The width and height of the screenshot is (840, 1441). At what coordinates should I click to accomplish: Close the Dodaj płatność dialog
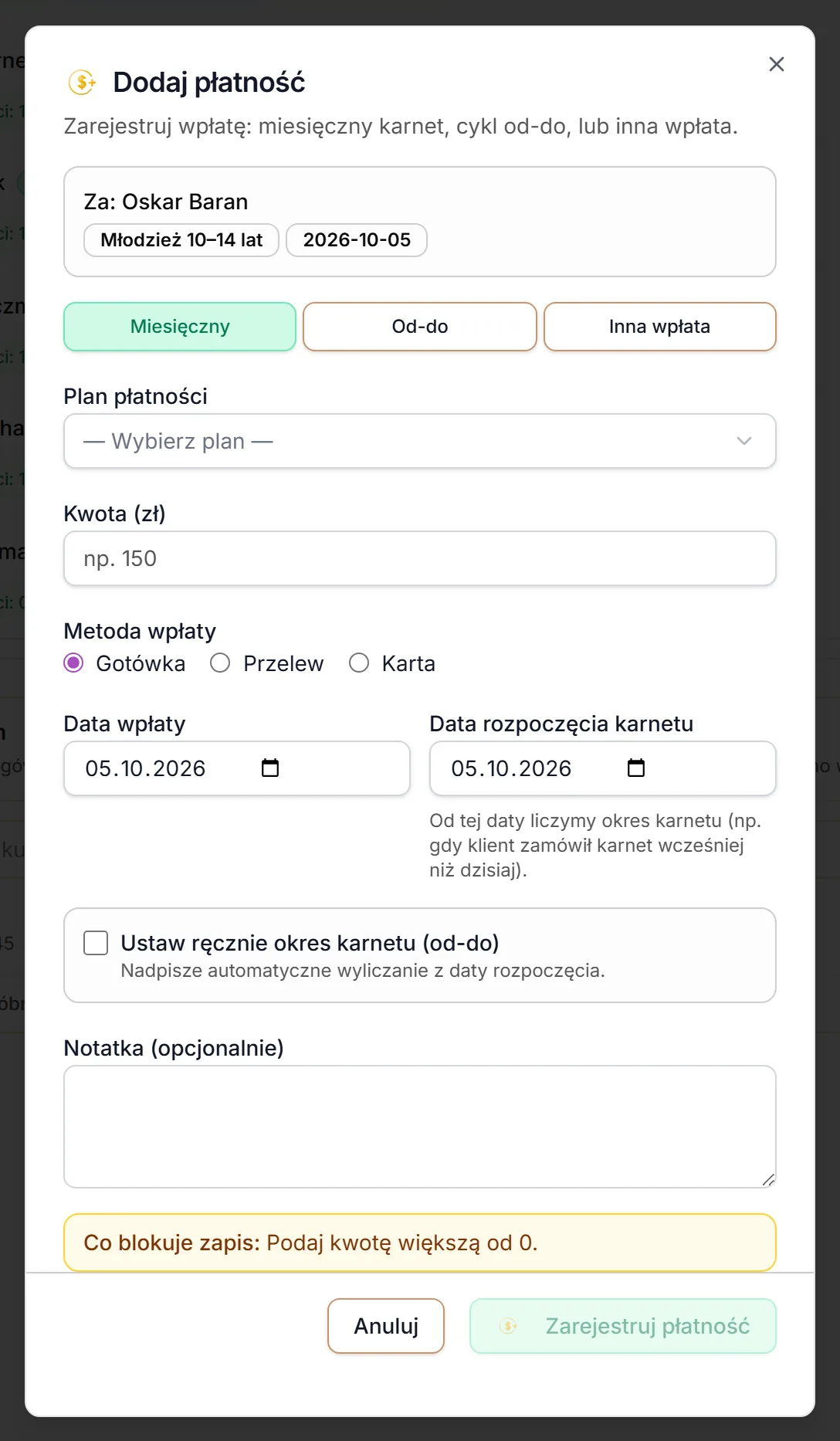click(777, 64)
